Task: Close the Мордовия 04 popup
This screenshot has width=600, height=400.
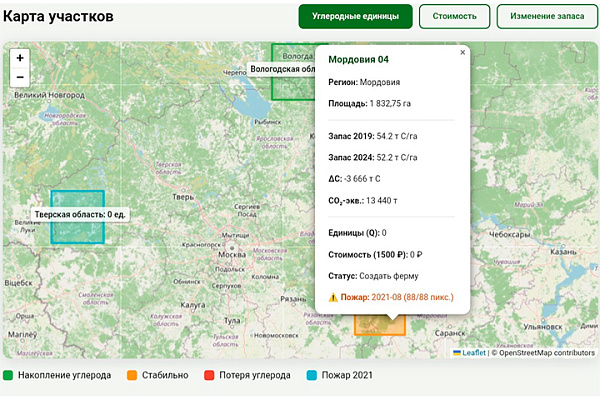Action: click(x=463, y=52)
